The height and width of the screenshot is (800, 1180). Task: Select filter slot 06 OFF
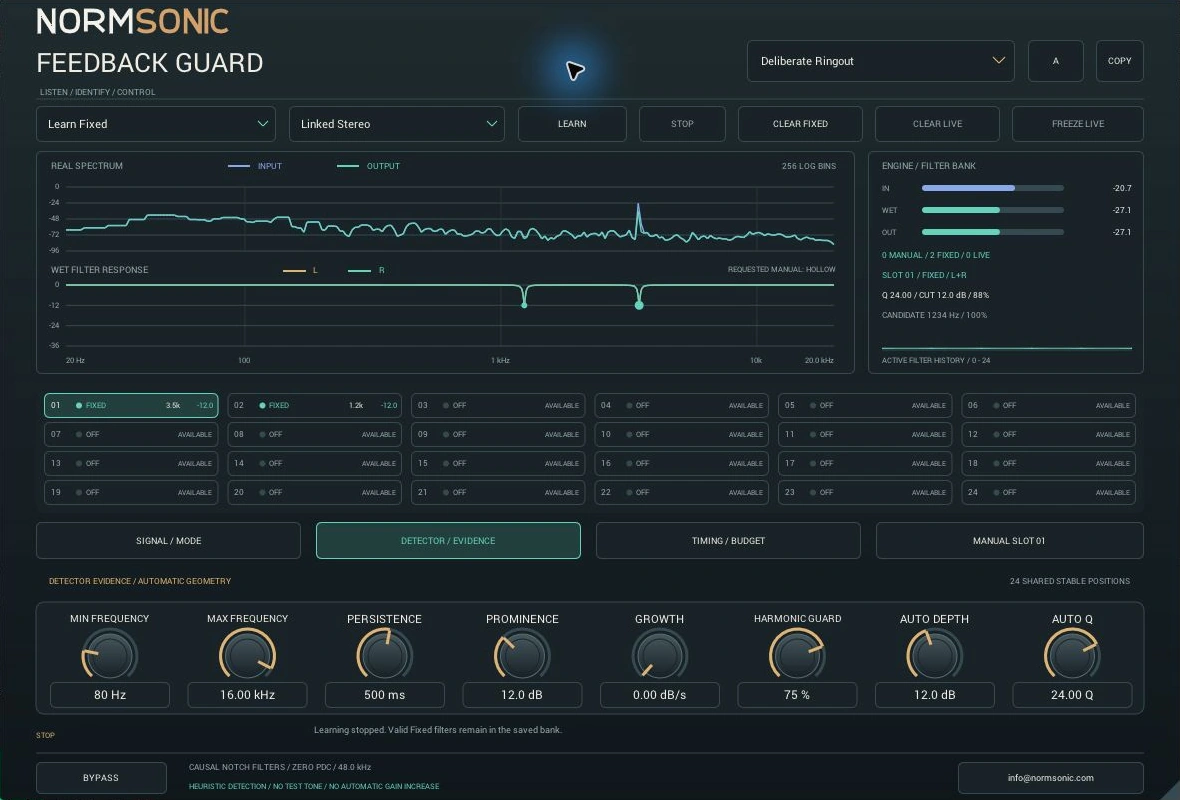[1048, 405]
